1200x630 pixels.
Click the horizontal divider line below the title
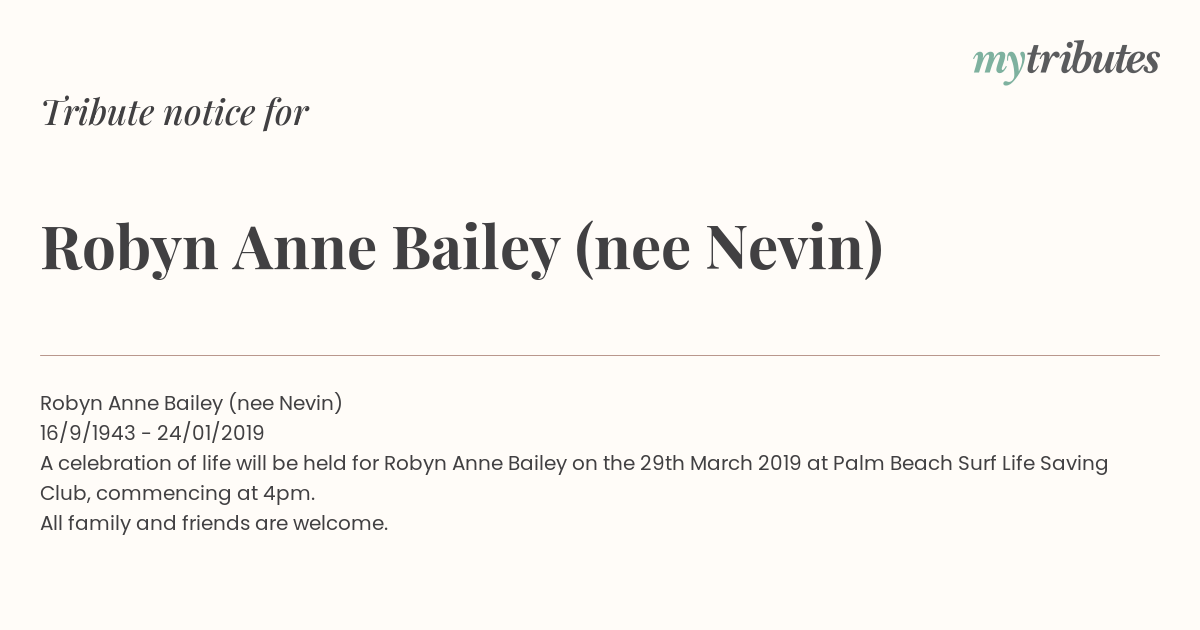point(600,355)
